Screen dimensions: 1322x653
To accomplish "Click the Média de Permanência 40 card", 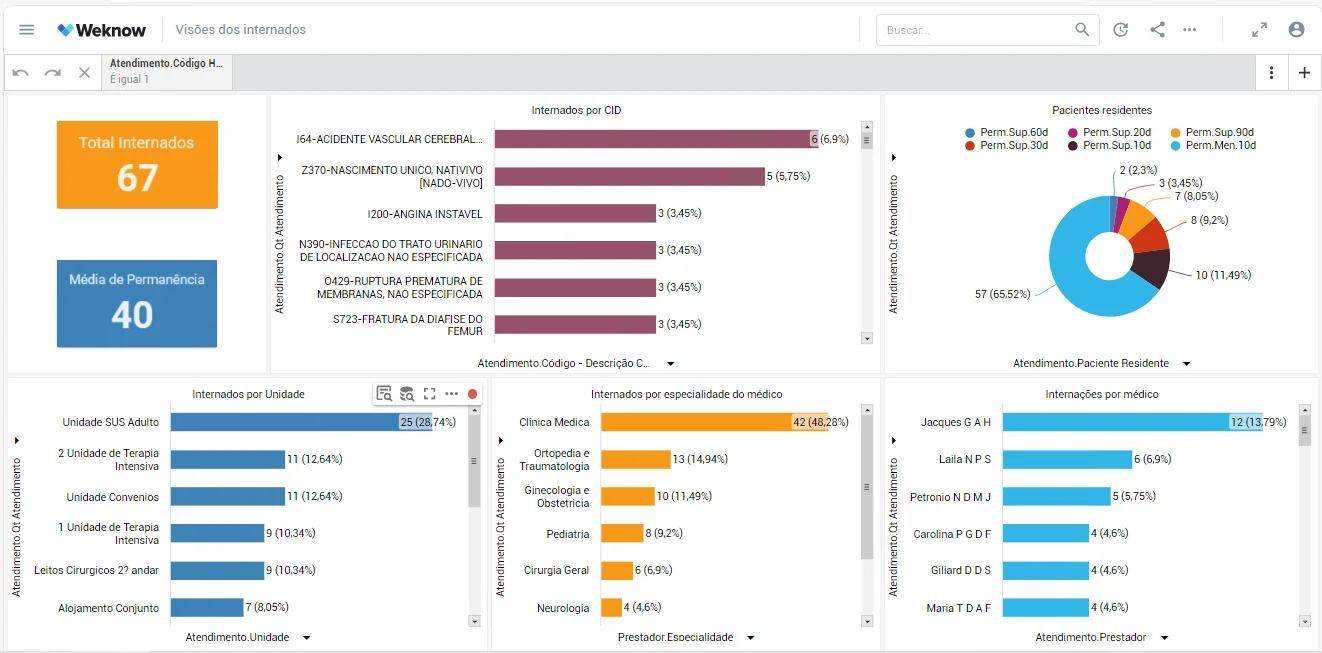I will click(x=137, y=303).
